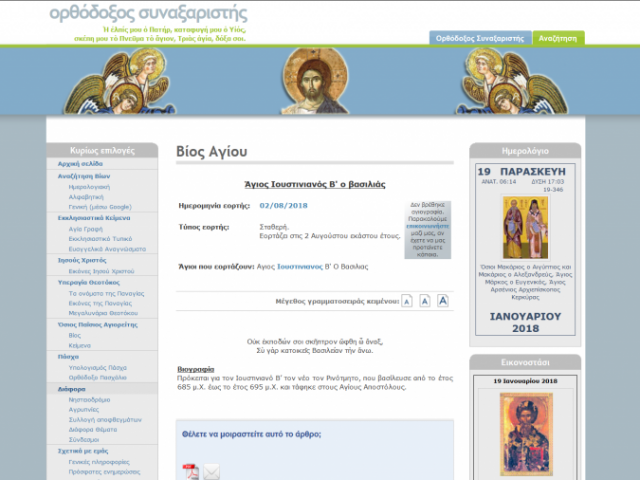Click the PDF export icon
Viewport: 640px width, 480px height.
click(191, 471)
